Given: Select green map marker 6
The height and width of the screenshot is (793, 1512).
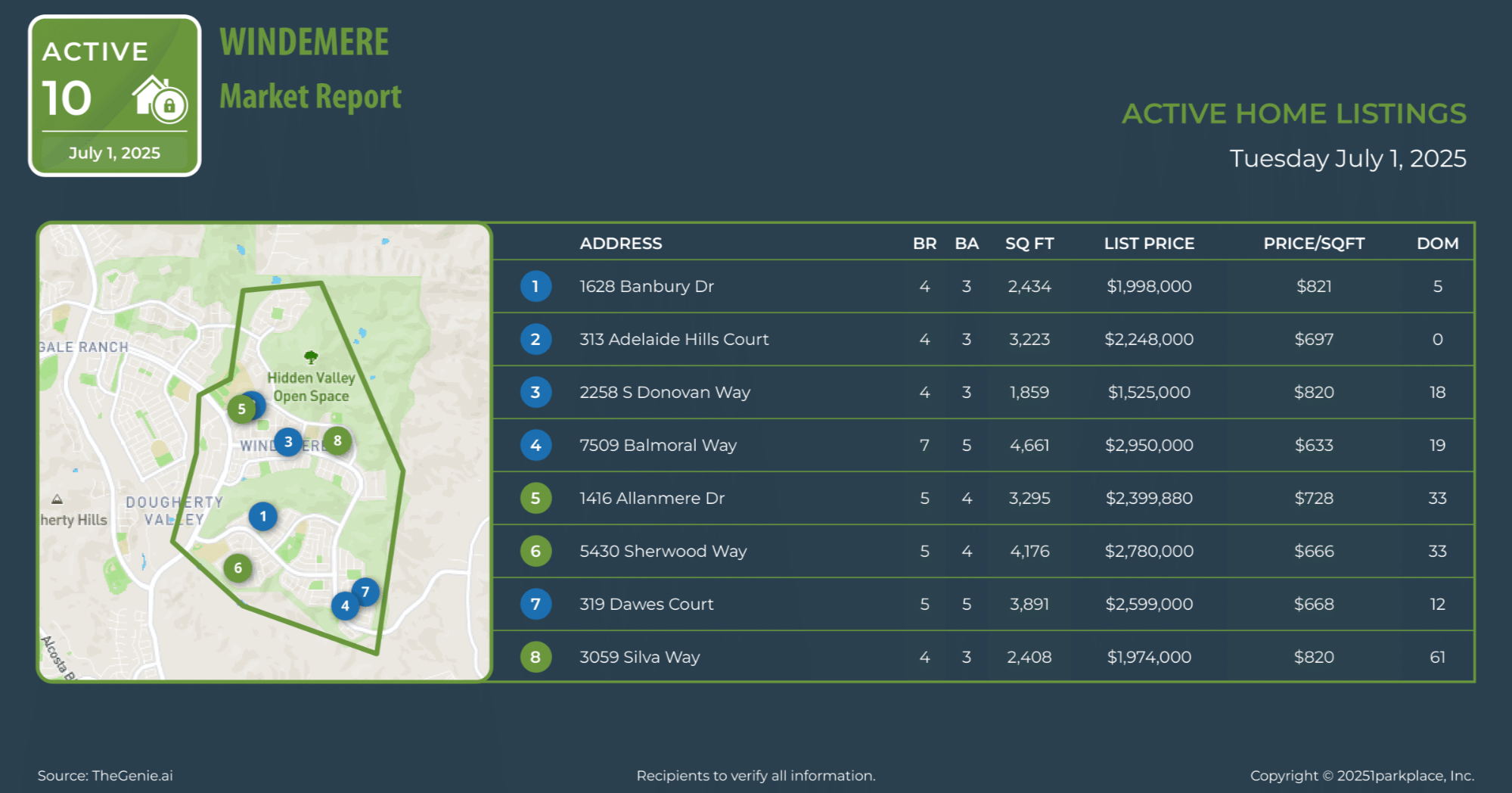Looking at the screenshot, I should 238,568.
